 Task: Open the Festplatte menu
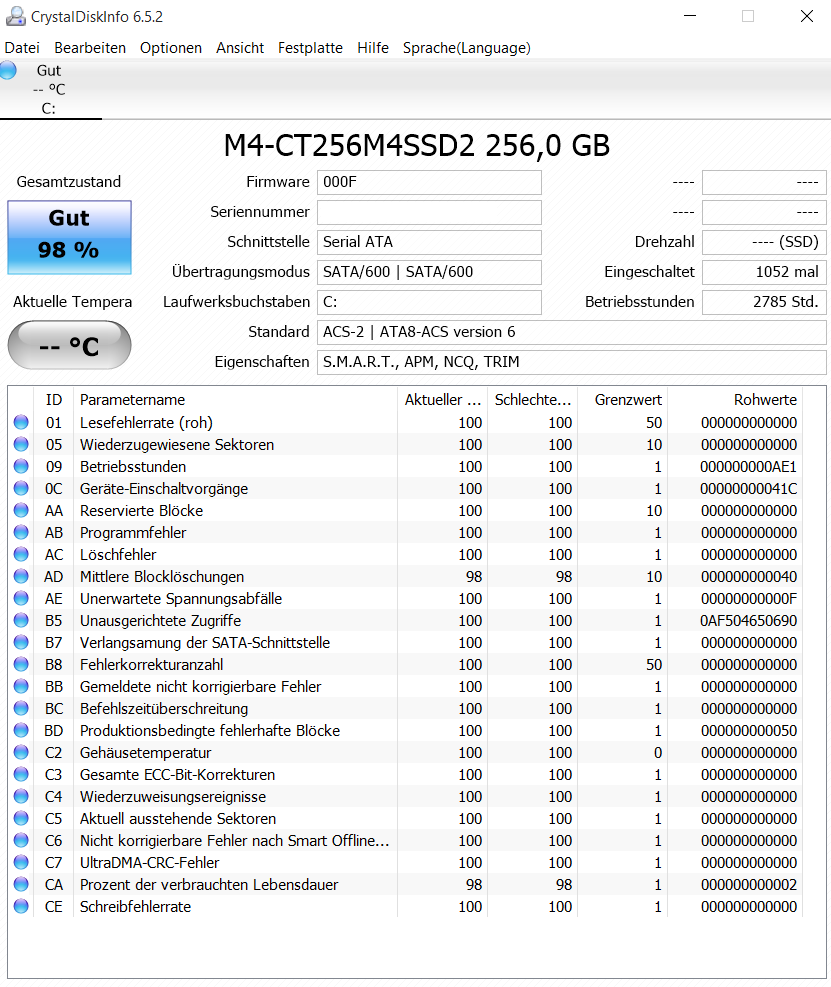click(310, 48)
